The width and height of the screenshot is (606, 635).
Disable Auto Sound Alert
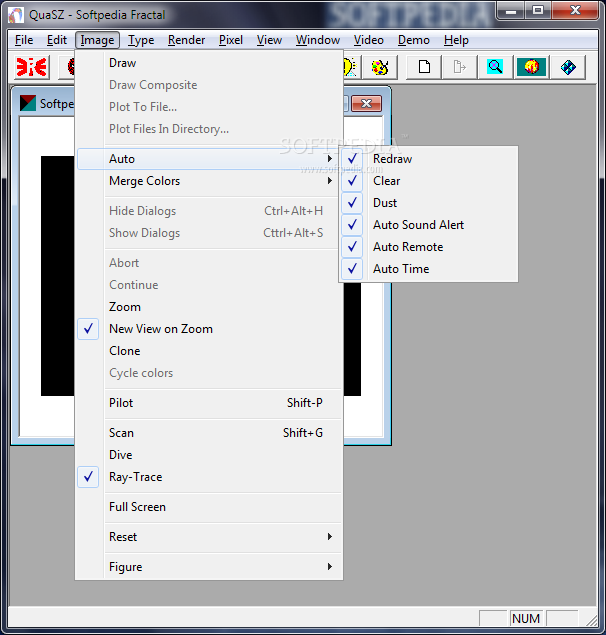(429, 225)
